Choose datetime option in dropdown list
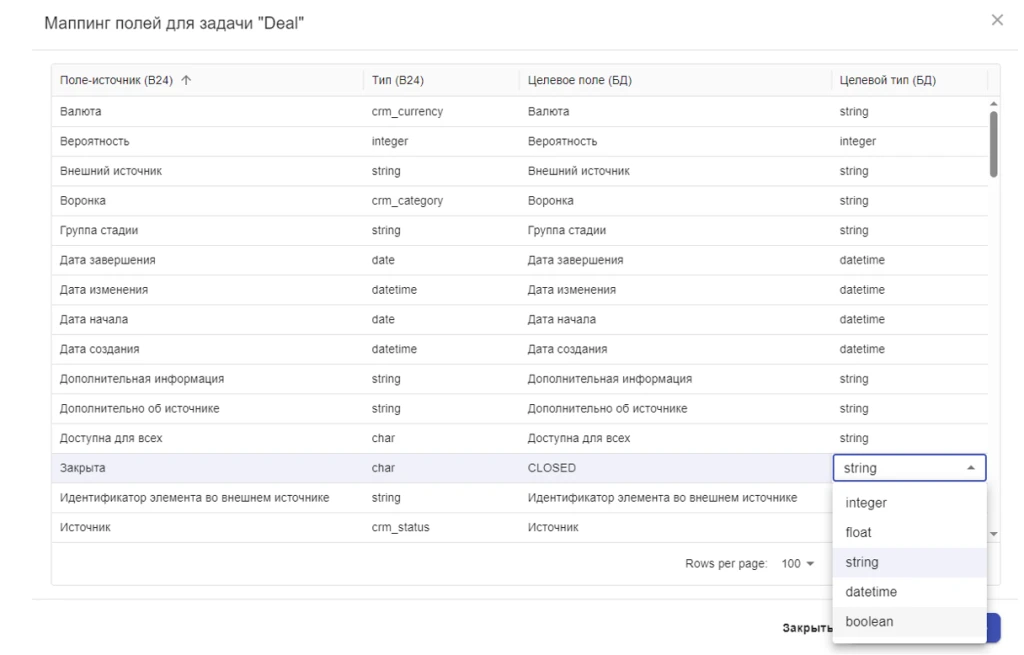Screen dimensions: 1024x655 tap(871, 592)
